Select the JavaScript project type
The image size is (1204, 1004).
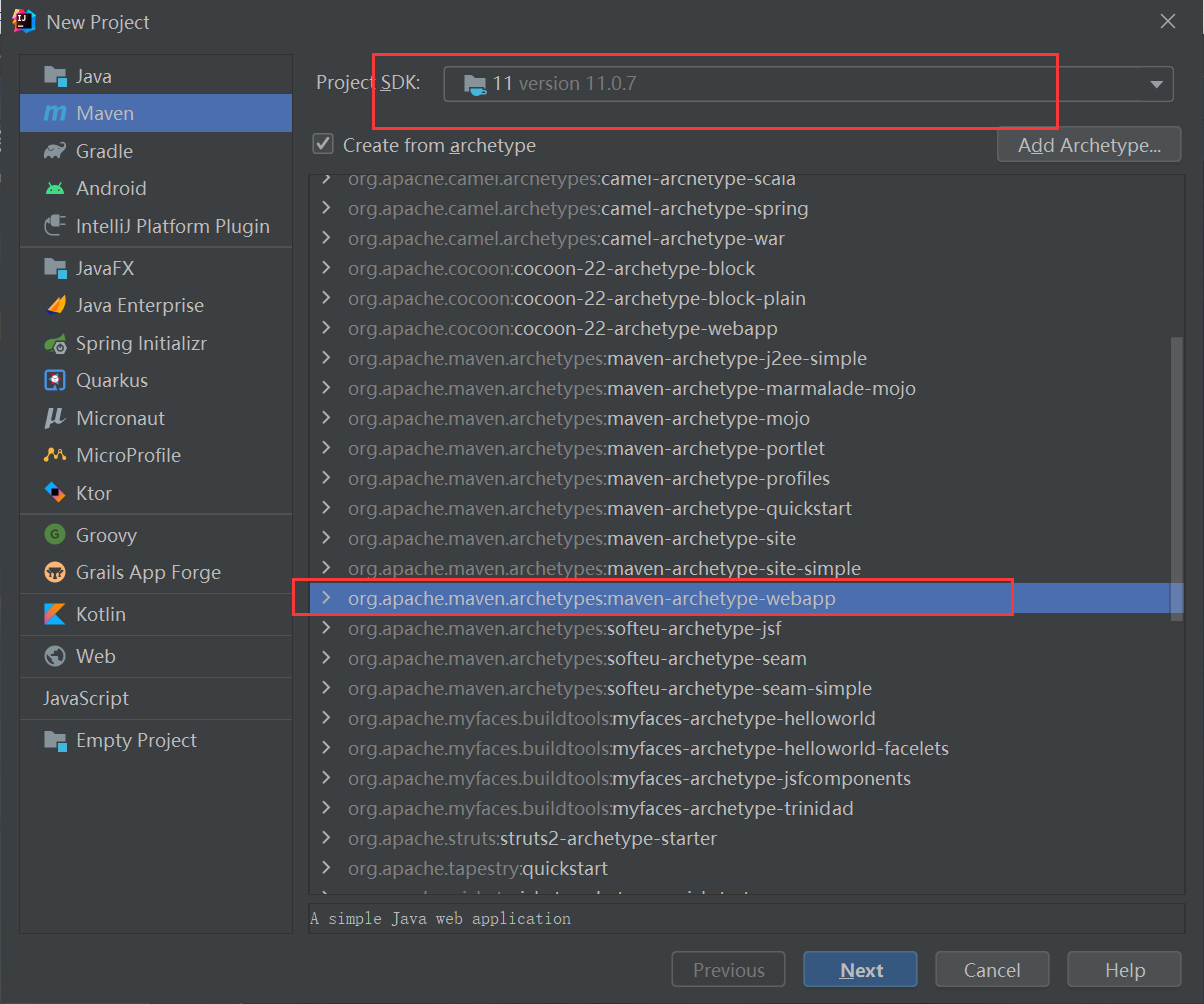tap(156, 698)
